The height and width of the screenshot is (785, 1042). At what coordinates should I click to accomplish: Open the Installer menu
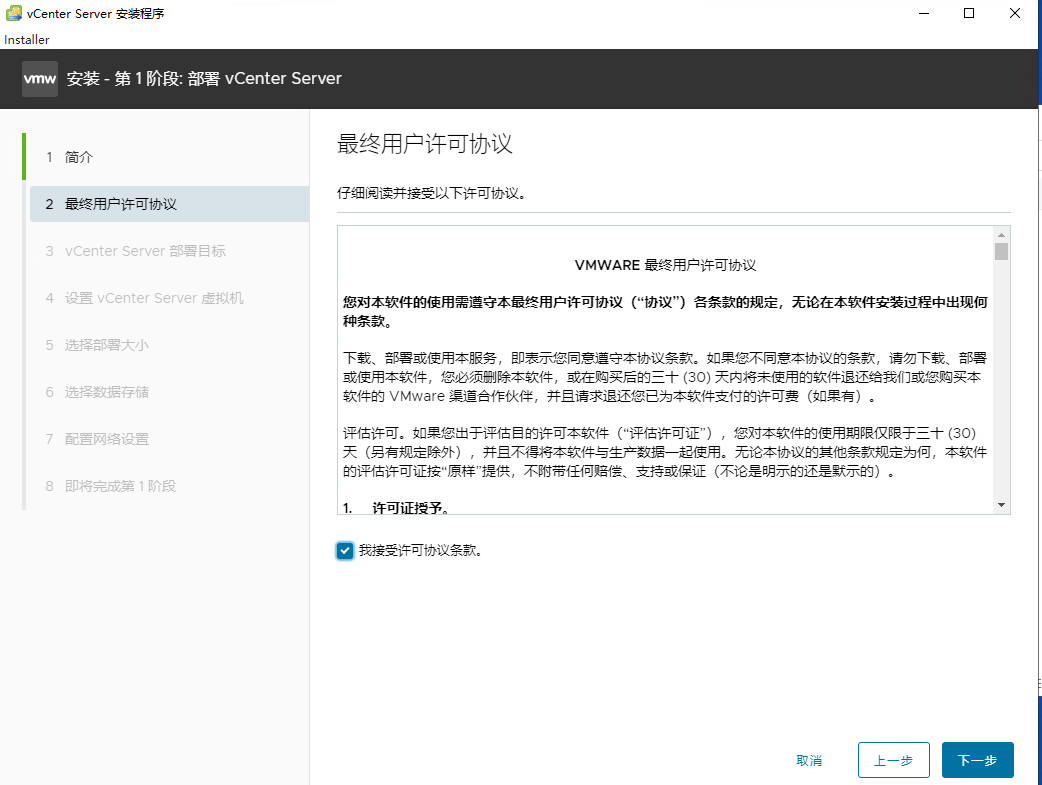coord(27,40)
